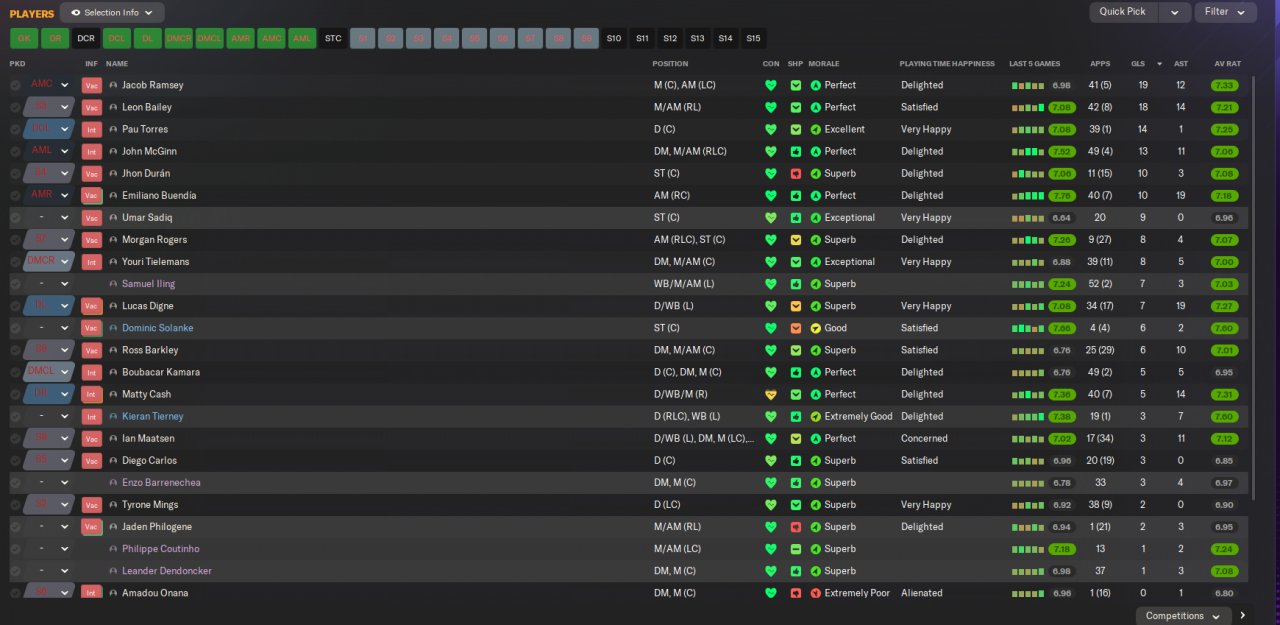Click Pau Torres's Int info badge
This screenshot has height=625, width=1280.
[92, 129]
